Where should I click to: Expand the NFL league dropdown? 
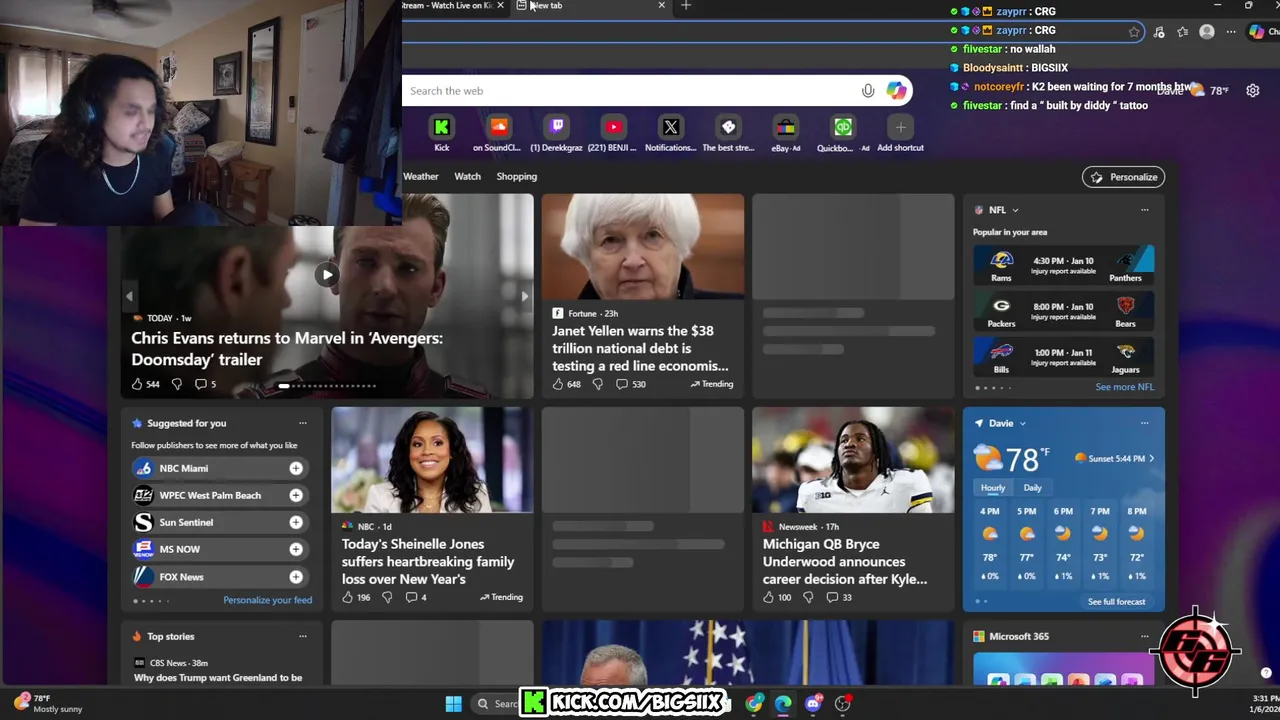(1015, 210)
